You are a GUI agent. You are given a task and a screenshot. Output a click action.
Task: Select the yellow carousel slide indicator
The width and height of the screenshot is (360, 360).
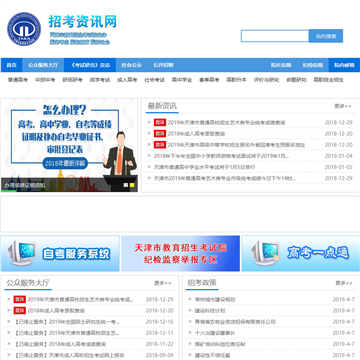132,185
